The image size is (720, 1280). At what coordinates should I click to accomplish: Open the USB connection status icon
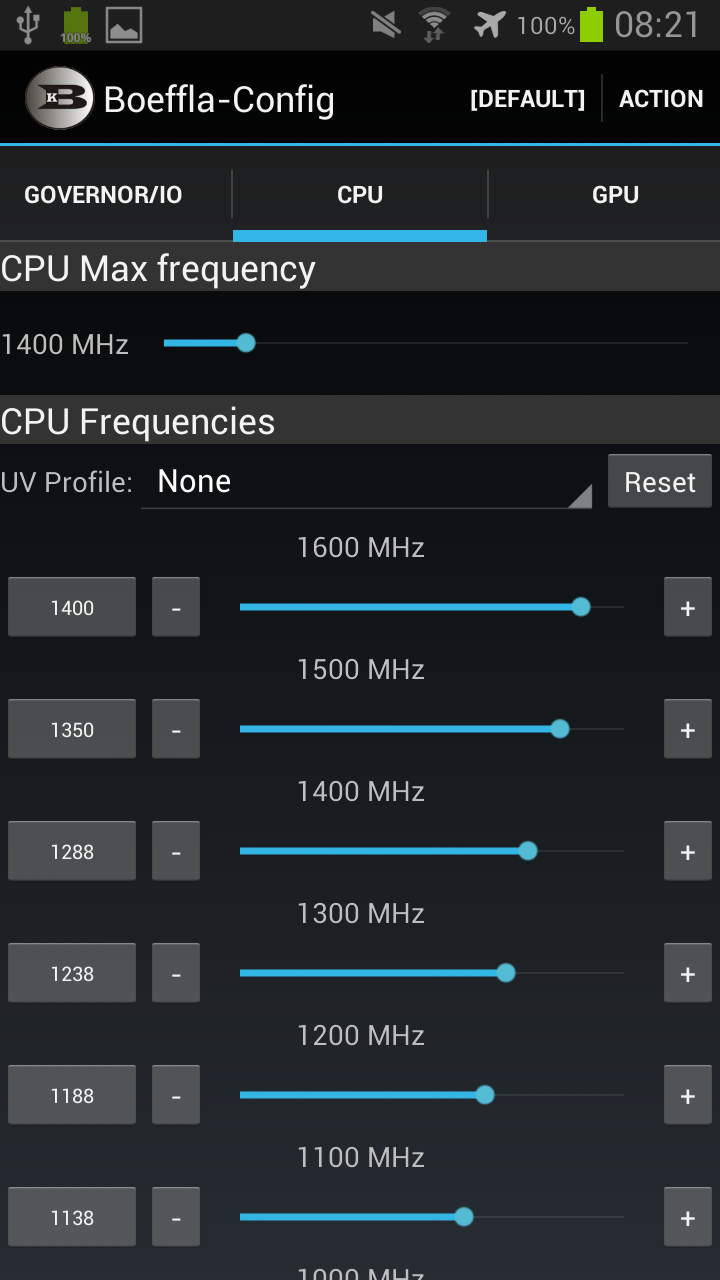(28, 25)
